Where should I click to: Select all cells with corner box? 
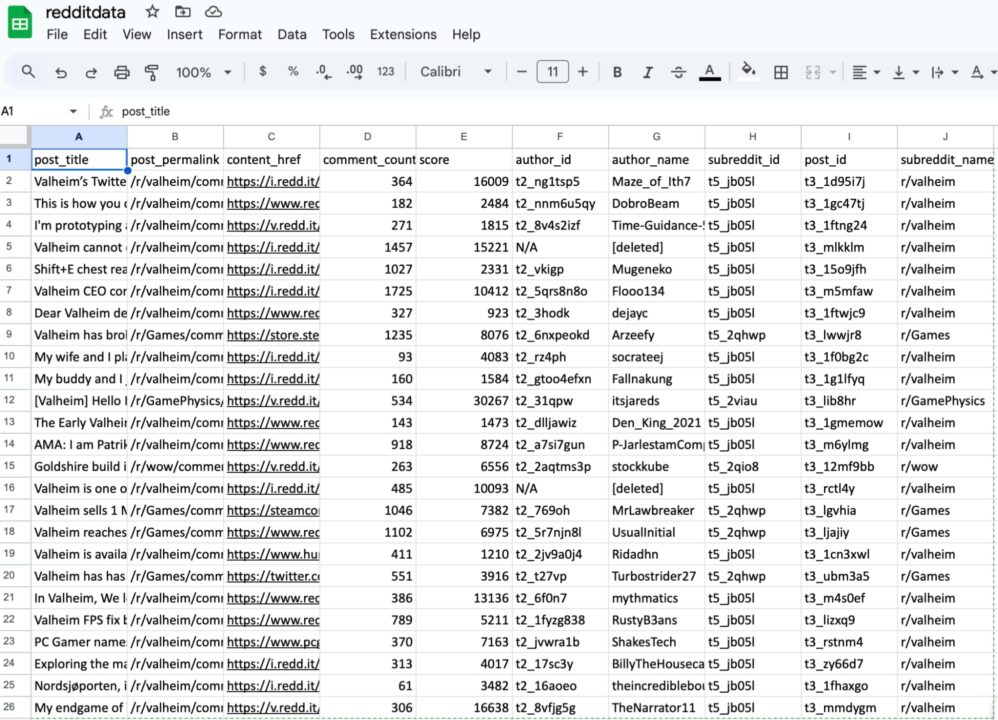(x=15, y=136)
